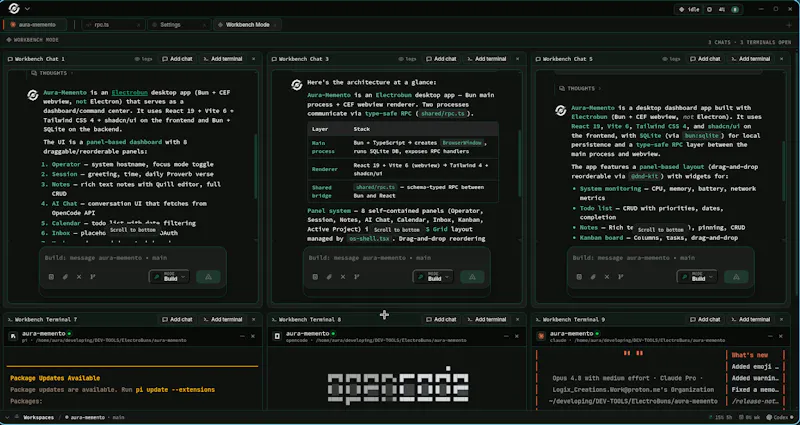Click the send button in Chat 5
800x425 pixels.
(x=736, y=277)
